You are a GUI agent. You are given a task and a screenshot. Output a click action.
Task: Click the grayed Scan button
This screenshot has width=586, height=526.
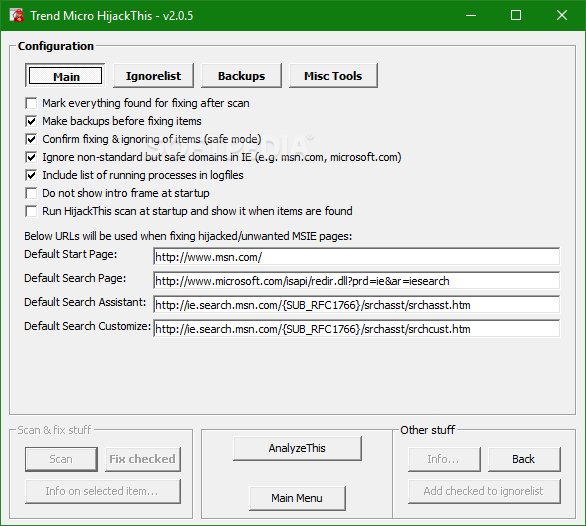[x=61, y=459]
